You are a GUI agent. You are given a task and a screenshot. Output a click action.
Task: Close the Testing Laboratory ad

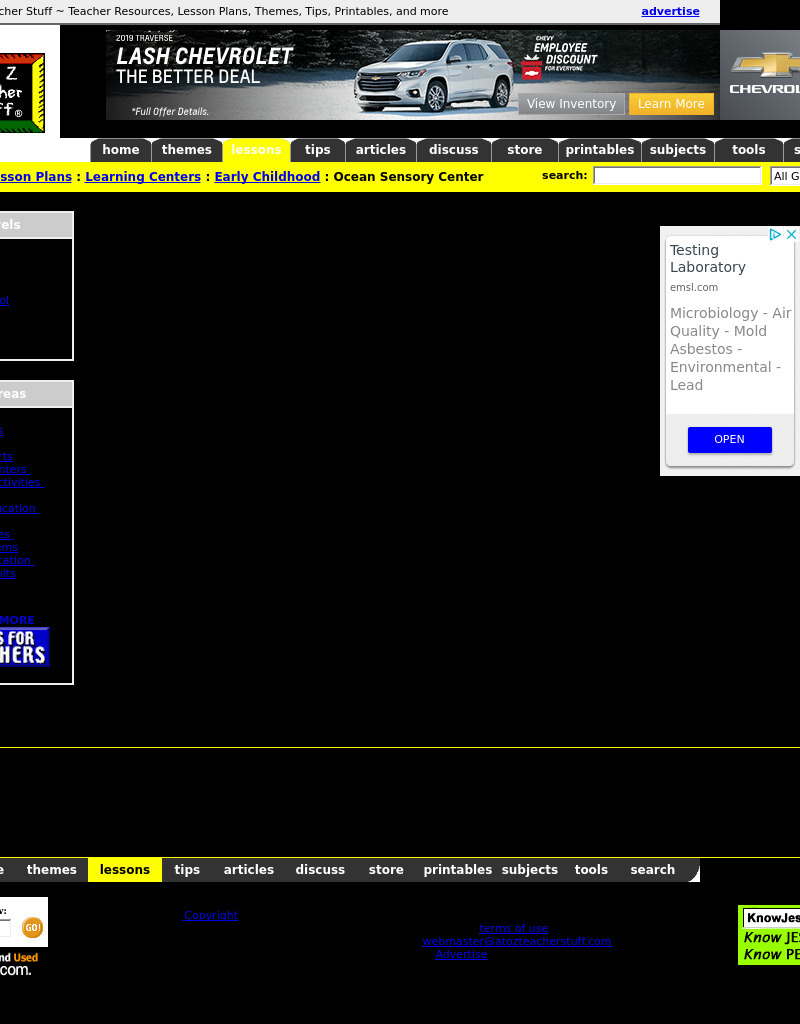[x=792, y=234]
